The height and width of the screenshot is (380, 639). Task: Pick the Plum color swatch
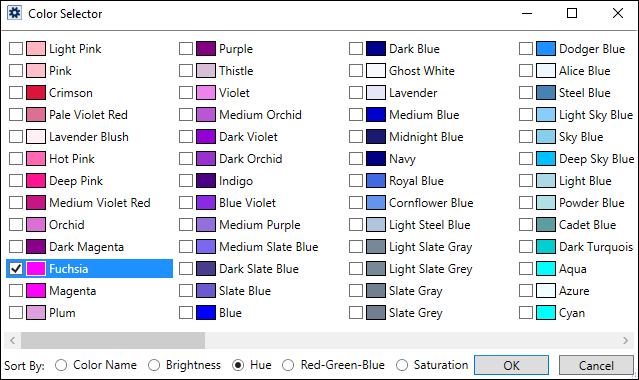click(36, 313)
